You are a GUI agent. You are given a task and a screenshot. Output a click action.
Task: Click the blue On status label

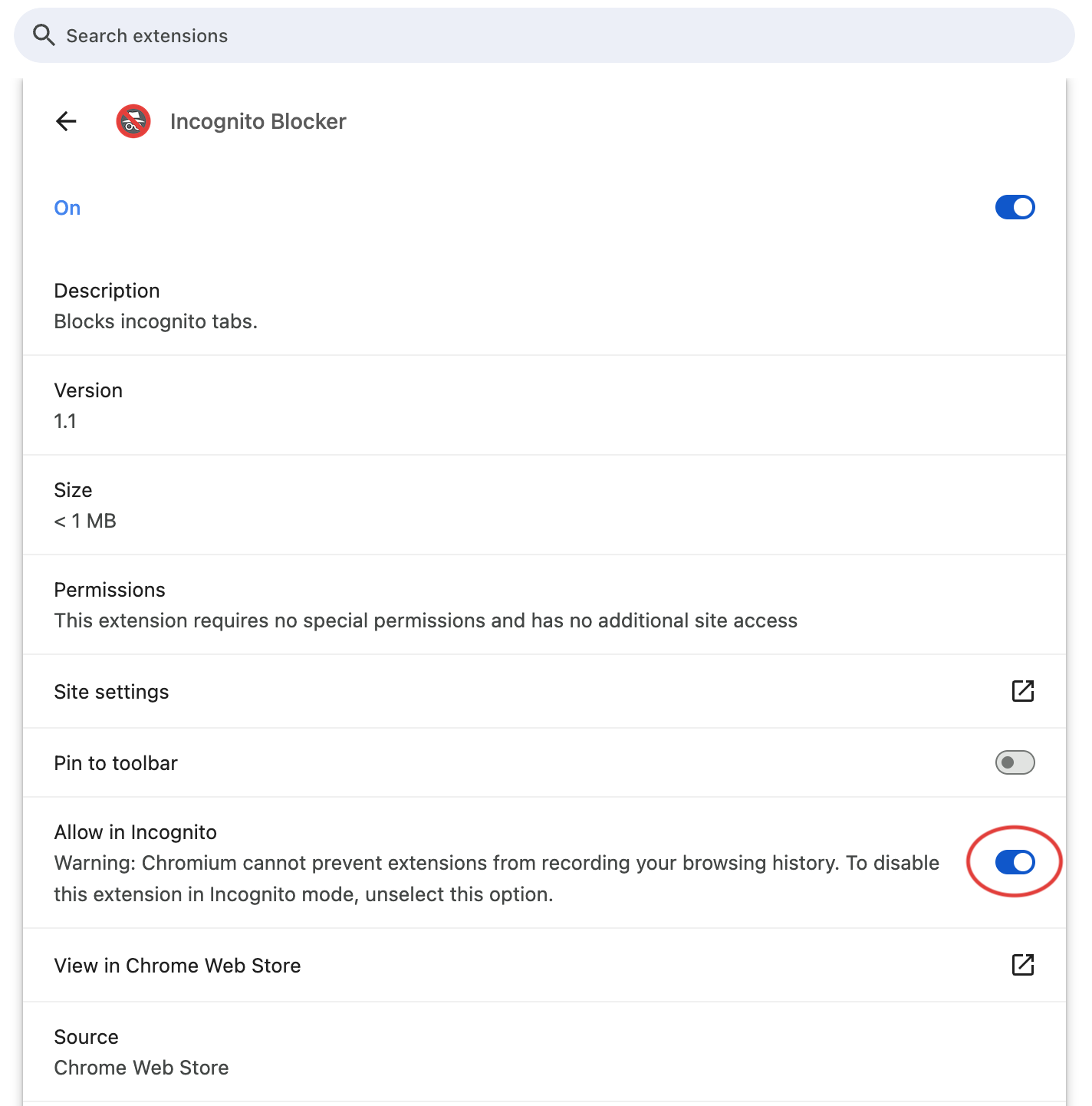[67, 208]
